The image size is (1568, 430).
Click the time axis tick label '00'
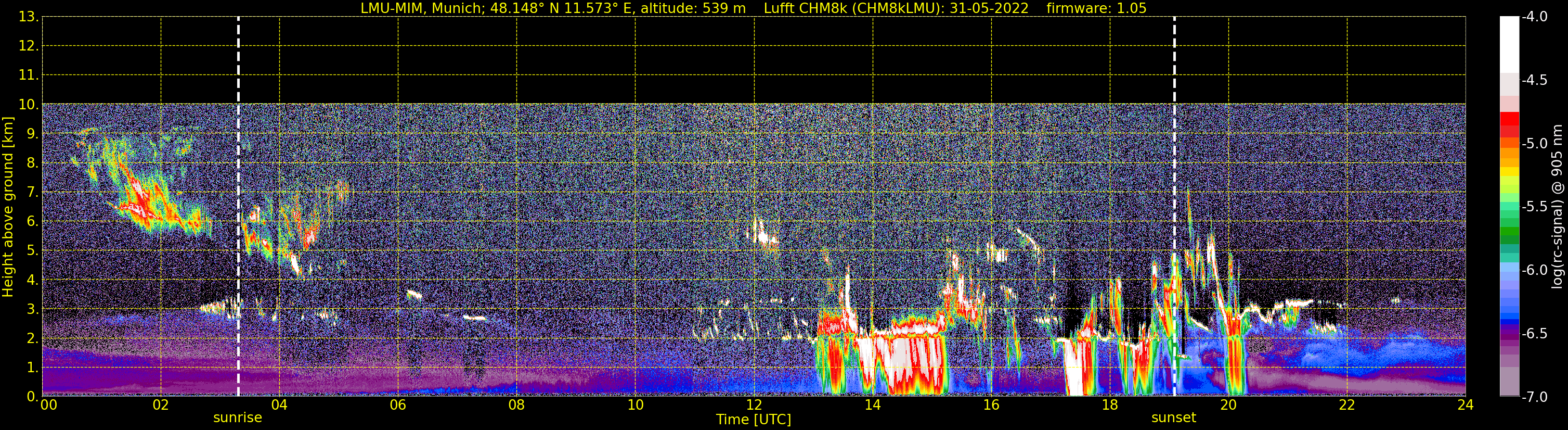point(49,405)
